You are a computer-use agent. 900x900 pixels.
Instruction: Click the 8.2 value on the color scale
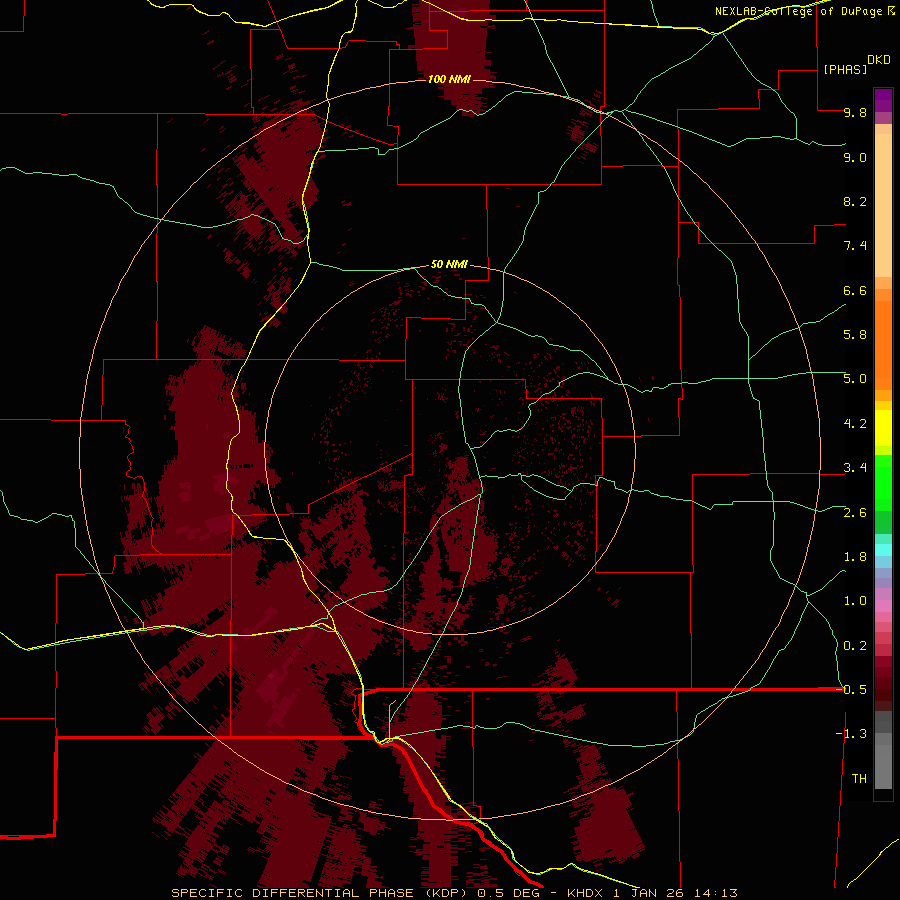pos(855,201)
